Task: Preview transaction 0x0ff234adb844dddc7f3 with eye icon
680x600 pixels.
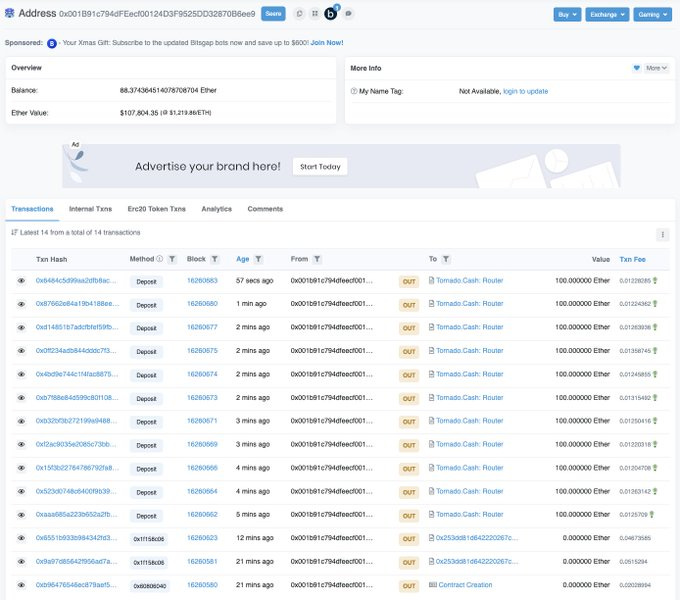Action: click(x=21, y=351)
